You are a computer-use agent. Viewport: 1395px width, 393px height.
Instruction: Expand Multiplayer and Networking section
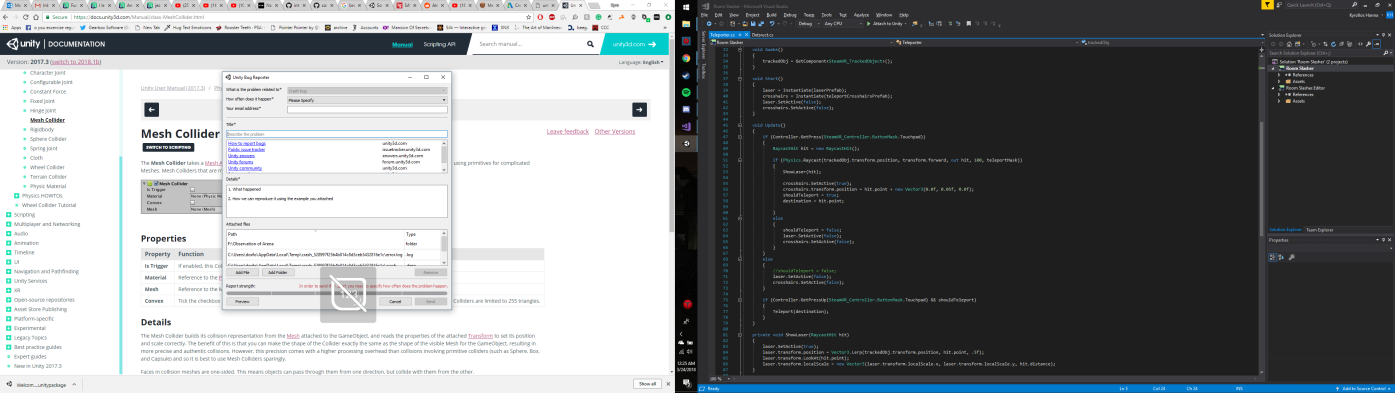pyautogui.click(x=9, y=224)
